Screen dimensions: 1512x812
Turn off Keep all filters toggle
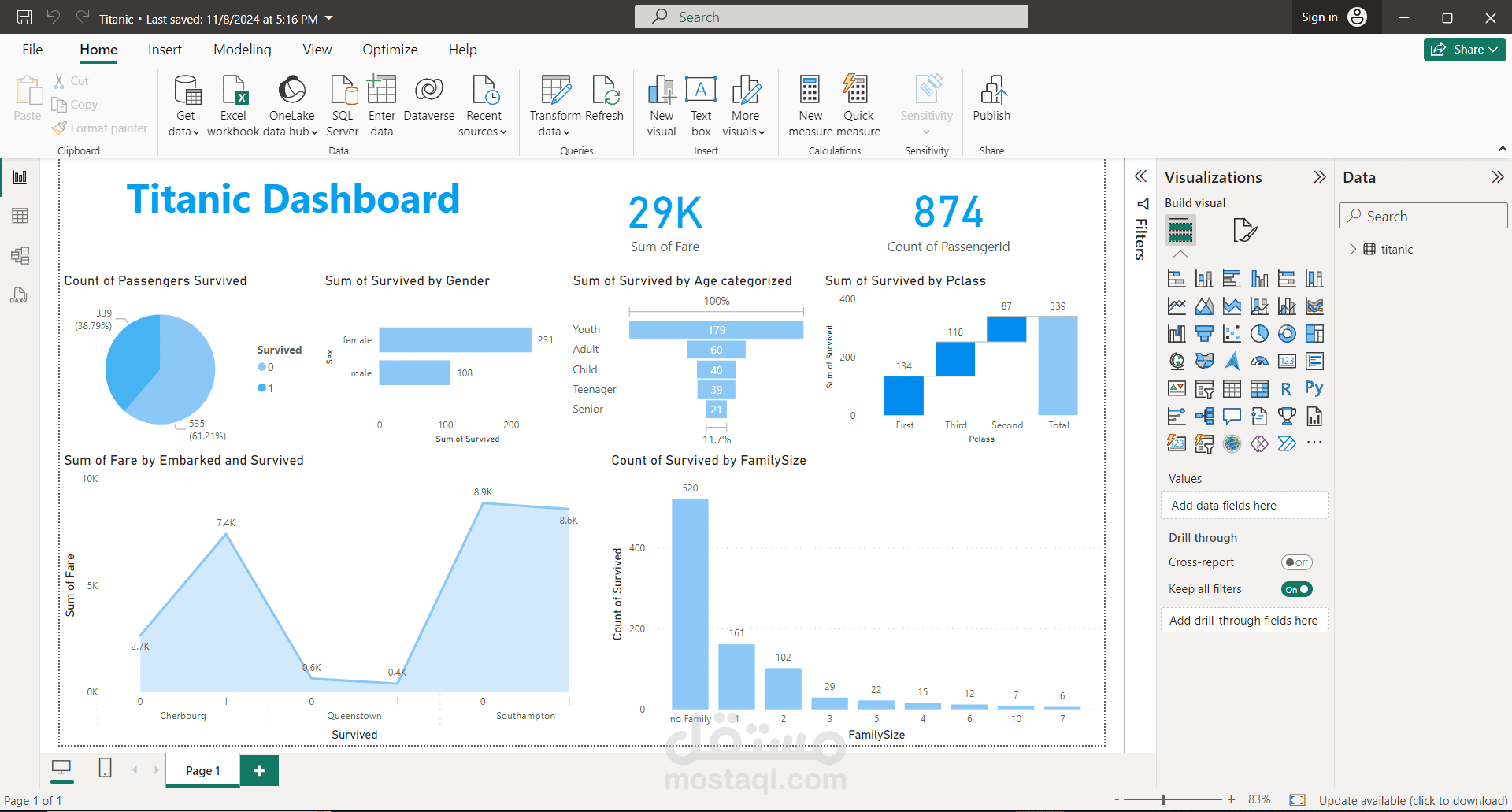1296,589
